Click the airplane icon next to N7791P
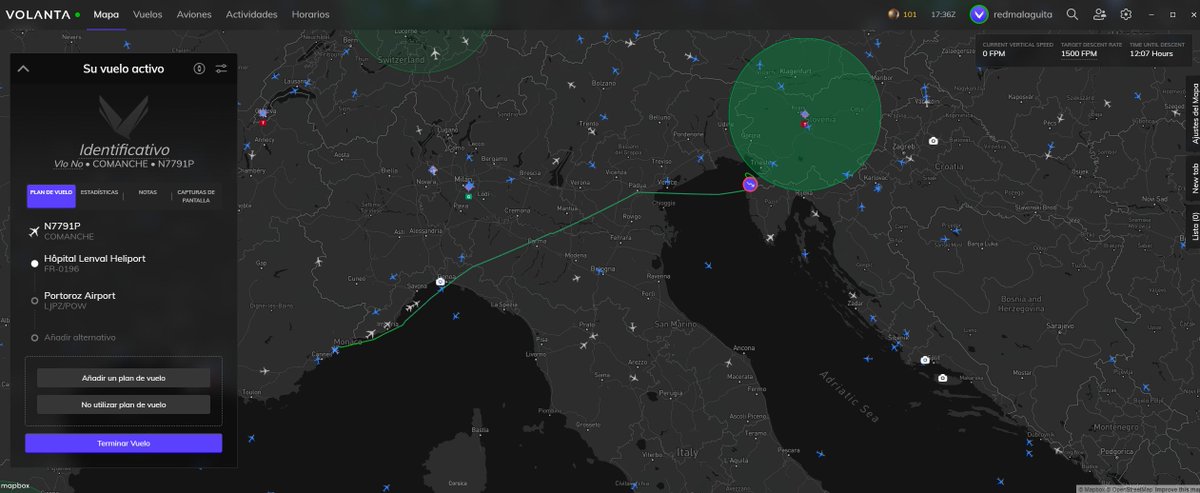Image resolution: width=1200 pixels, height=493 pixels. [35, 231]
